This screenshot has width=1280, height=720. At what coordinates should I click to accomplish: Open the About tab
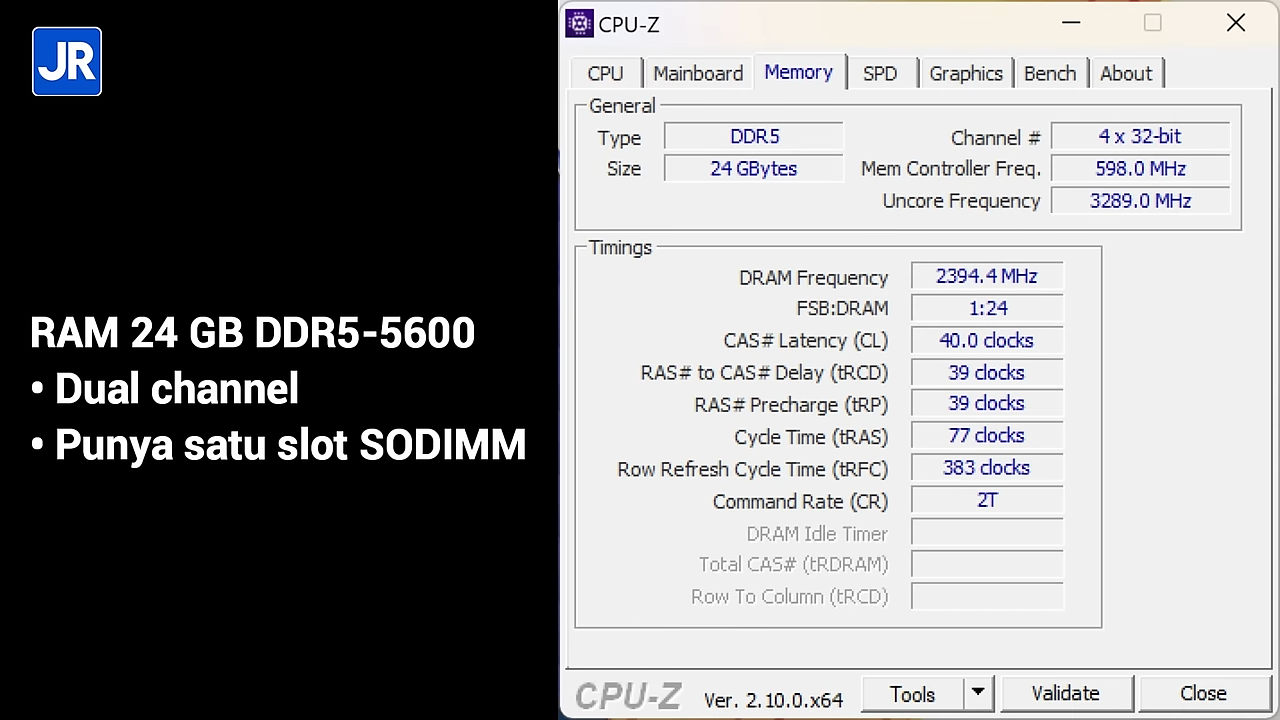[x=1126, y=74]
